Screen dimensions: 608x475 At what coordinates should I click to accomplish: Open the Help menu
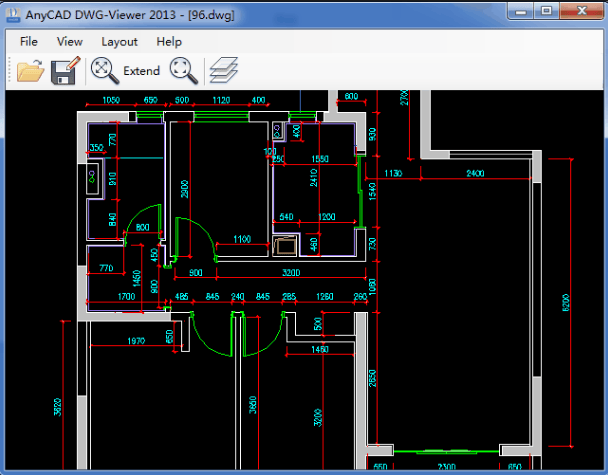pyautogui.click(x=169, y=41)
